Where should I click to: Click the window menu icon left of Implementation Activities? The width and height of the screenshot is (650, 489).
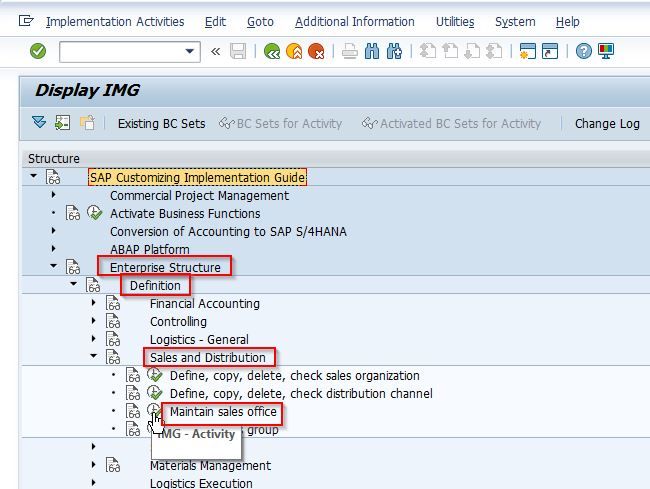(x=26, y=21)
